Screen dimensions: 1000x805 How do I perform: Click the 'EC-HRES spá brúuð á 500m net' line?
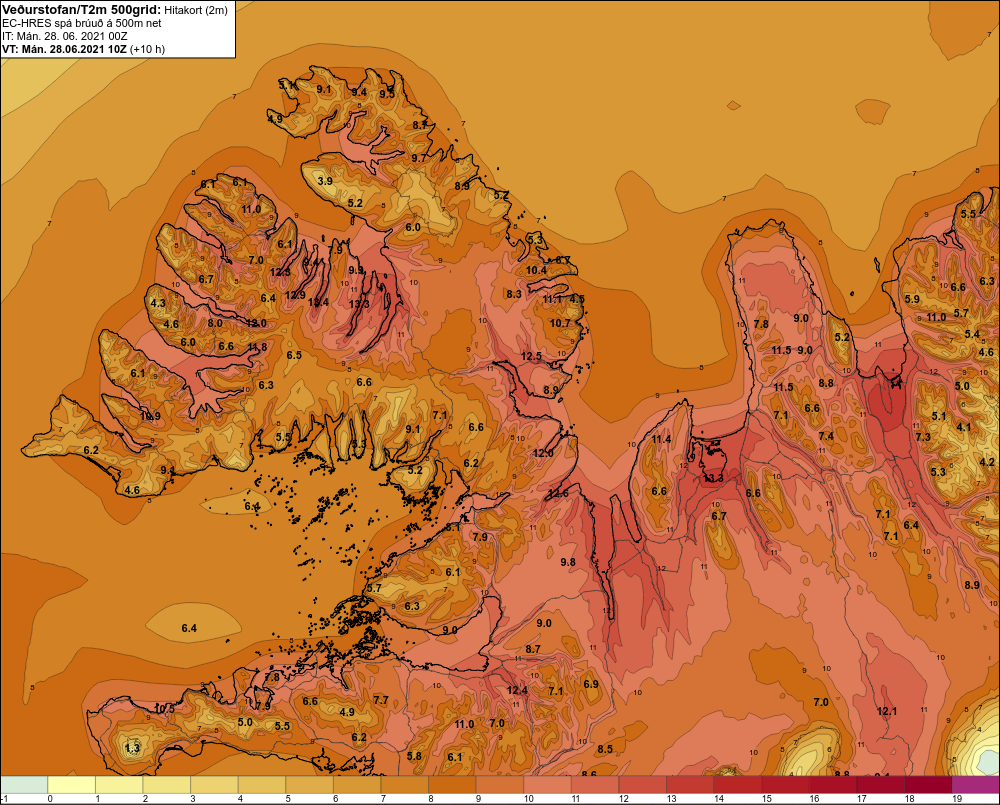click(82, 23)
